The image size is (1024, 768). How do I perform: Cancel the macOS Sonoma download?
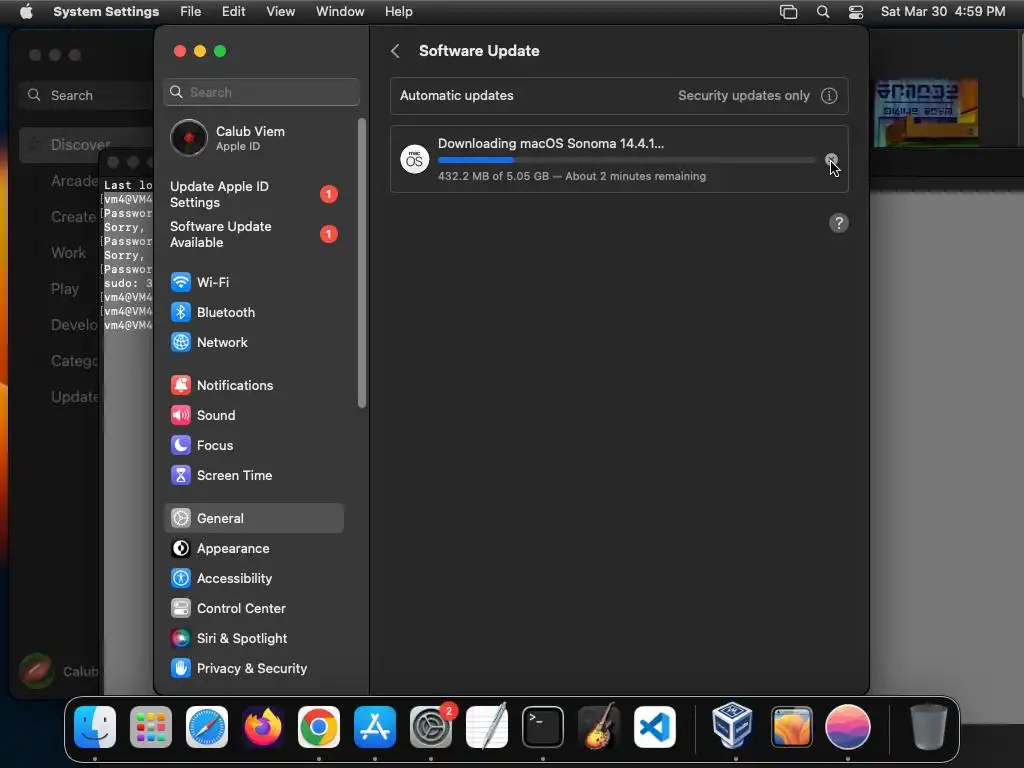pyautogui.click(x=831, y=159)
